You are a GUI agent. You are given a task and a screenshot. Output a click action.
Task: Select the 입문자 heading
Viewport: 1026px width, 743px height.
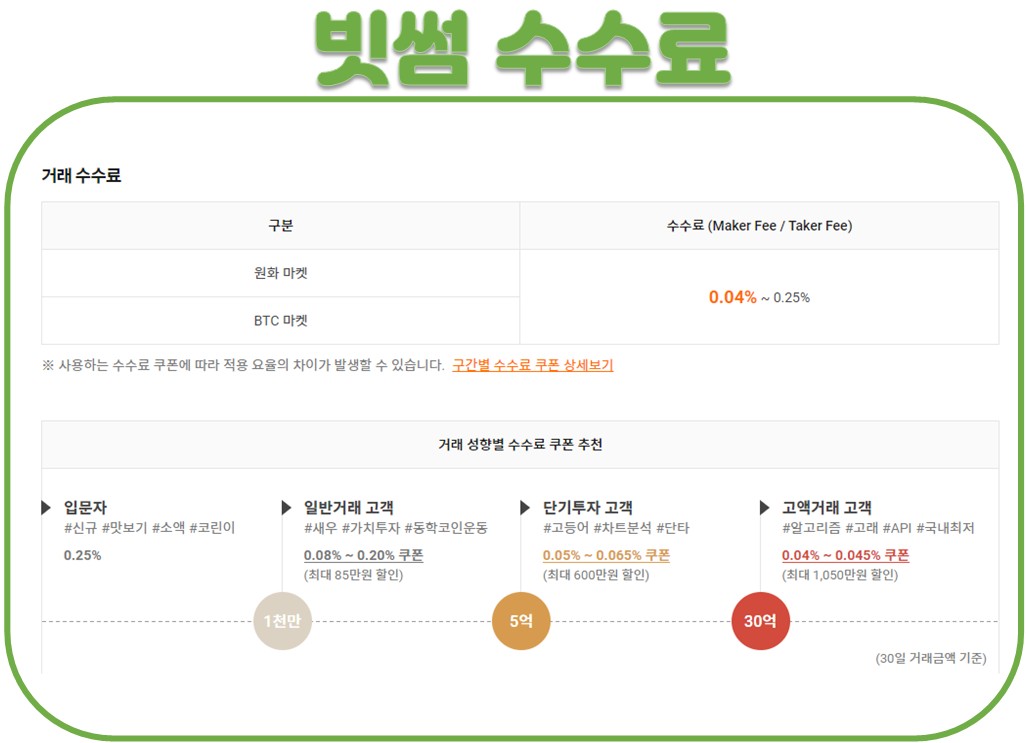85,508
